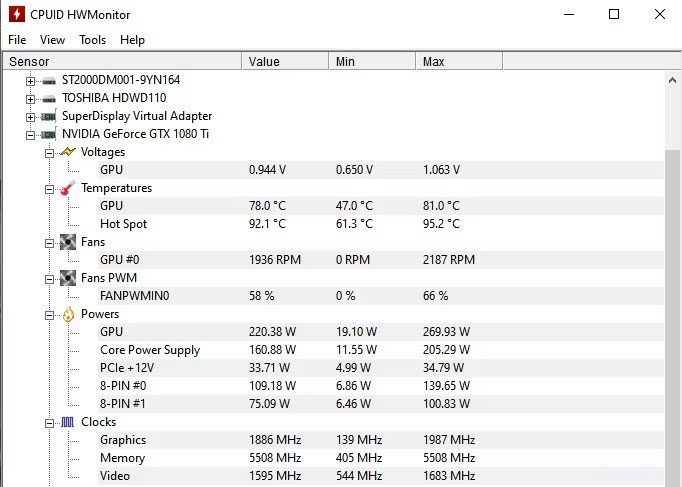
Task: Click the 1936 RPM fan value
Action: 275,260
